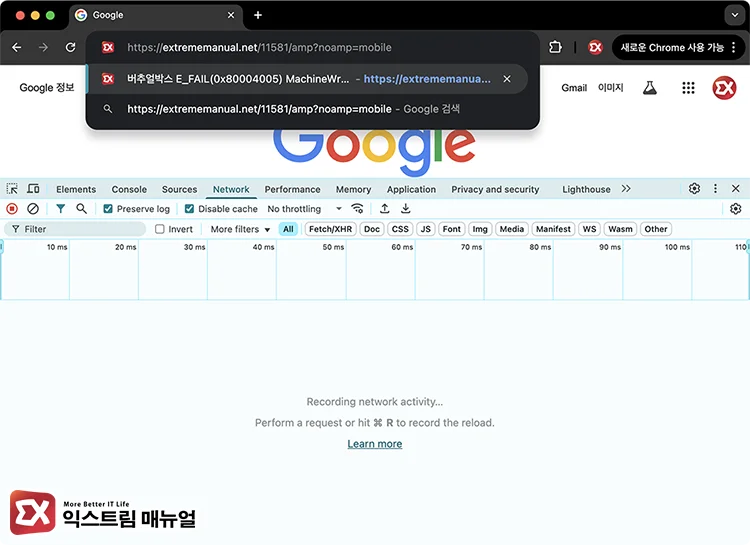The height and width of the screenshot is (545, 750).
Task: Open the No throttling dropdown
Action: [305, 209]
